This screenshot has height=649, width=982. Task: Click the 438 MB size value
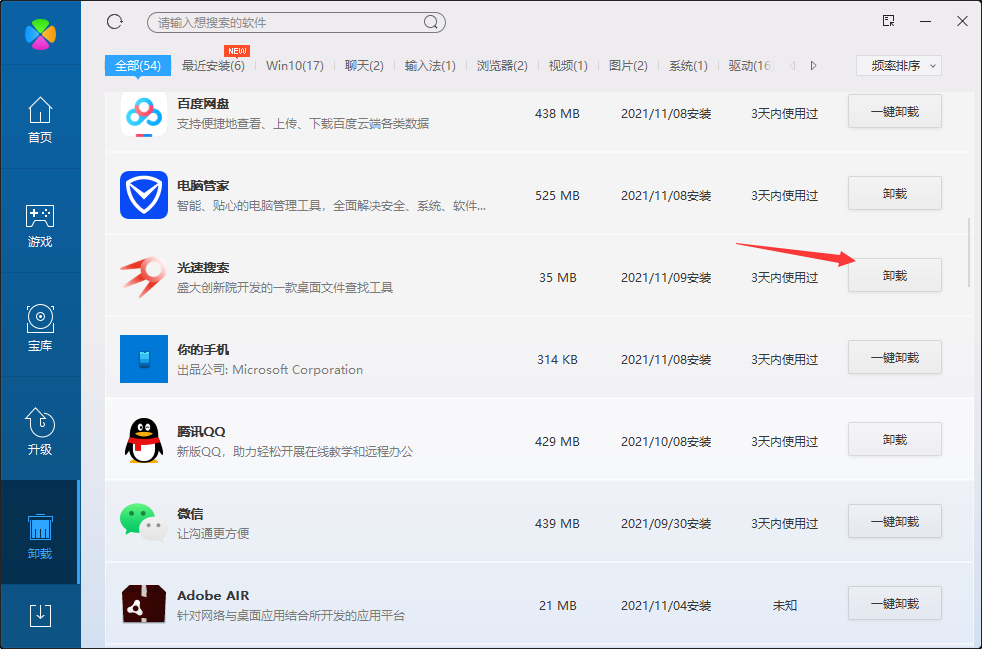pyautogui.click(x=557, y=113)
